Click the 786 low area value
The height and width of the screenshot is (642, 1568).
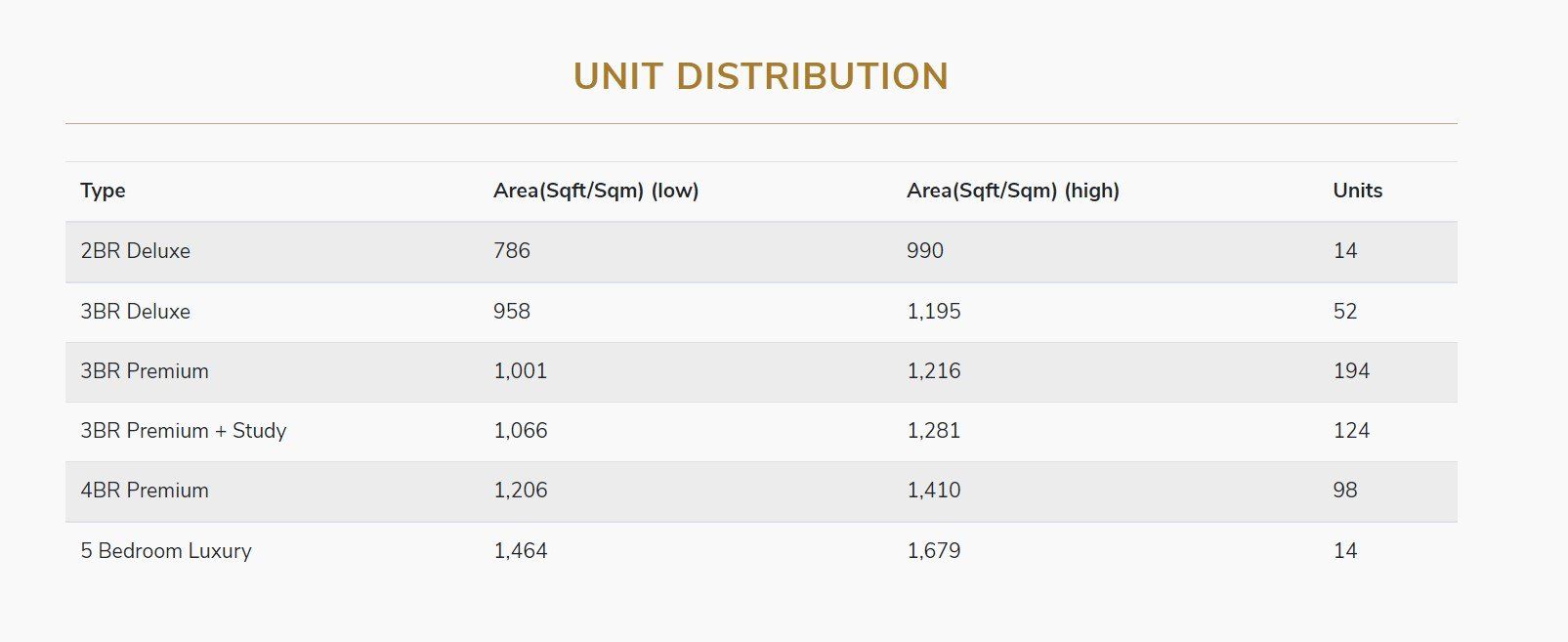tap(511, 251)
